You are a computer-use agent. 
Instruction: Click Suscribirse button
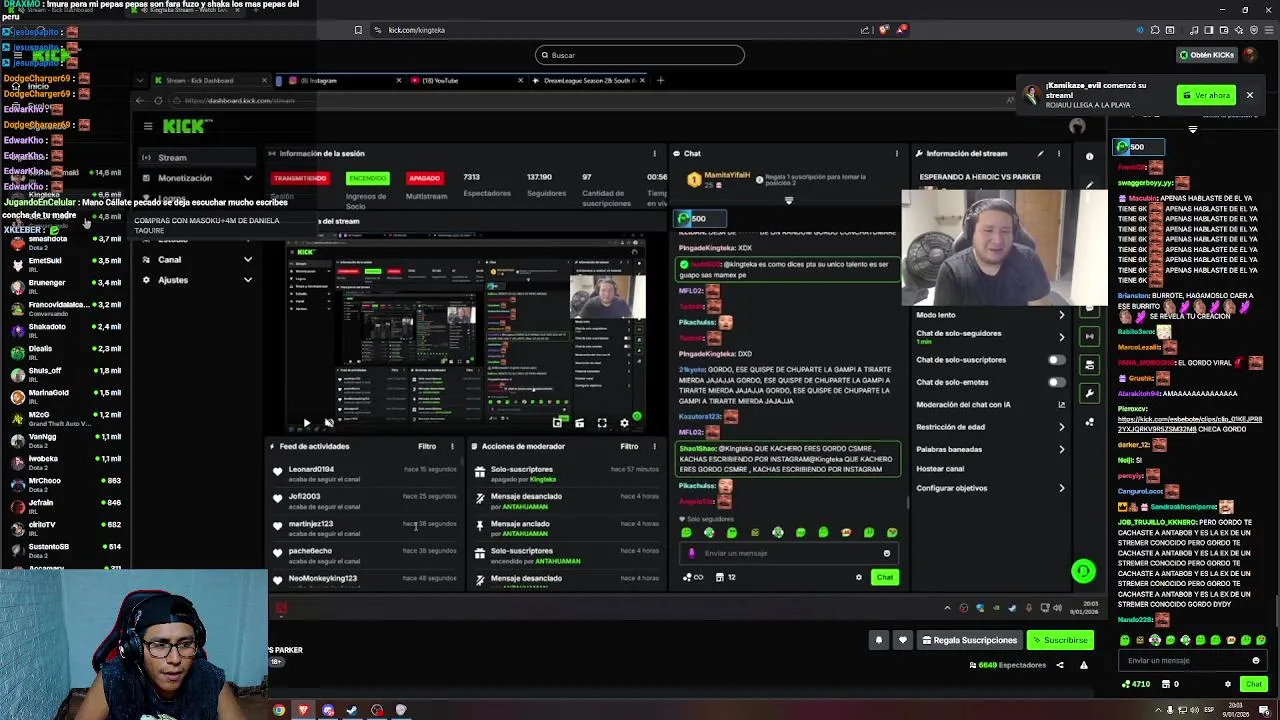tap(1060, 640)
